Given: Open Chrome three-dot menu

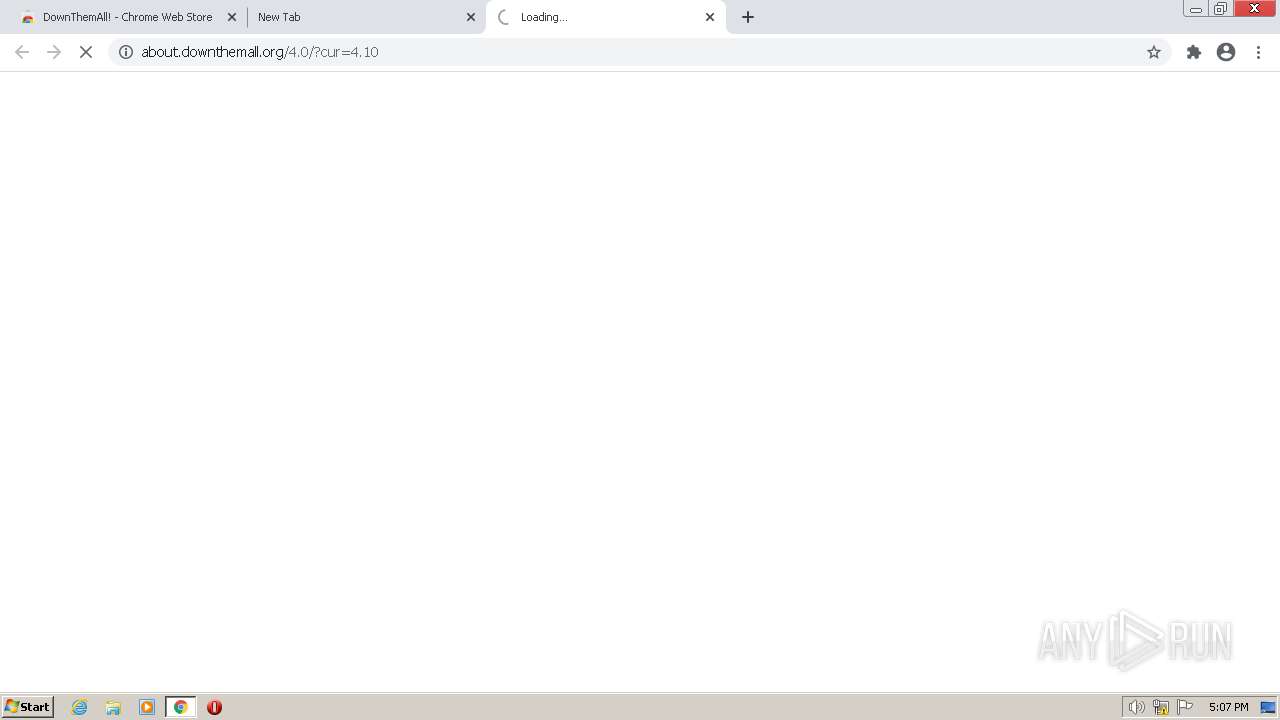Looking at the screenshot, I should point(1258,52).
